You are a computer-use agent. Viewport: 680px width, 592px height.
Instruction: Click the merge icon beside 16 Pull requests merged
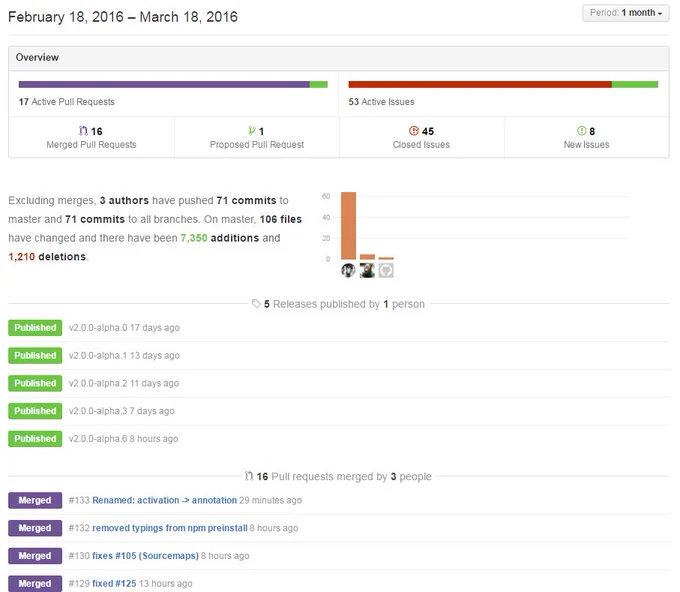tap(249, 476)
